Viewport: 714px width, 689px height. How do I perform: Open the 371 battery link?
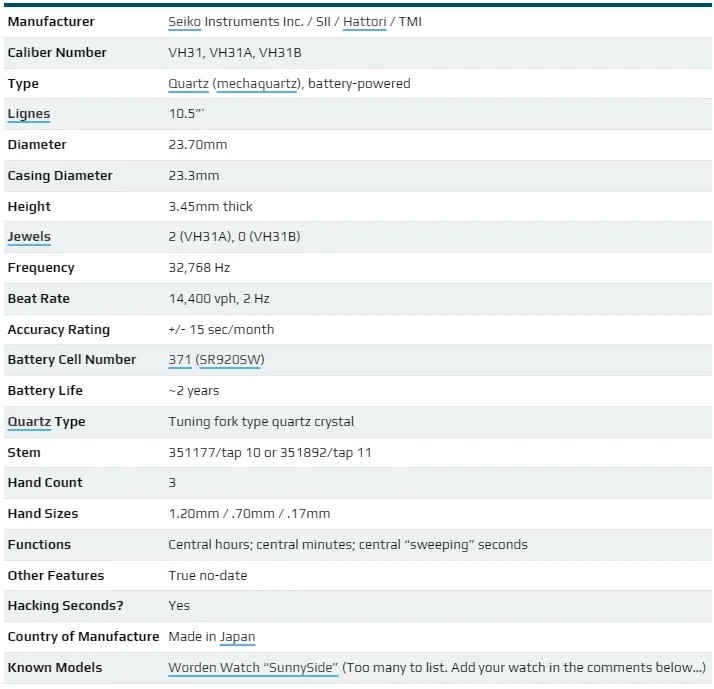(180, 360)
